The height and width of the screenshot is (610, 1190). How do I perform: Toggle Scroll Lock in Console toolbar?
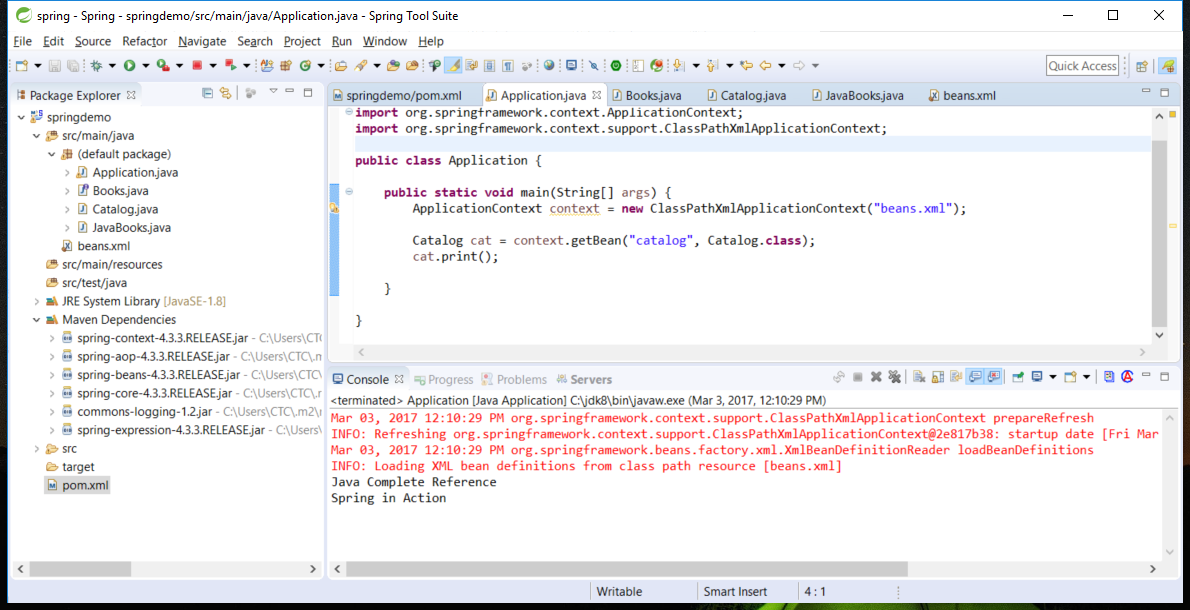pos(938,377)
